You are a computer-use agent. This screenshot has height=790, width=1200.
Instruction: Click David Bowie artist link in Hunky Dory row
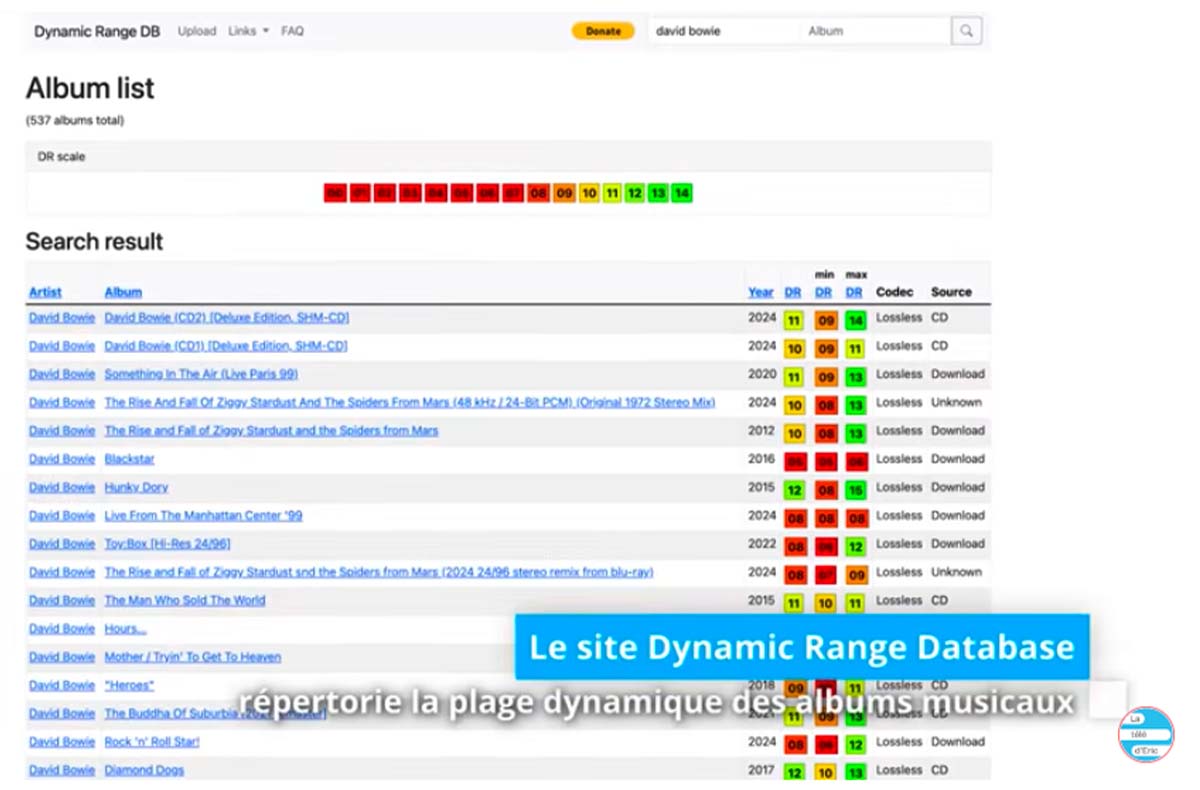(x=62, y=487)
